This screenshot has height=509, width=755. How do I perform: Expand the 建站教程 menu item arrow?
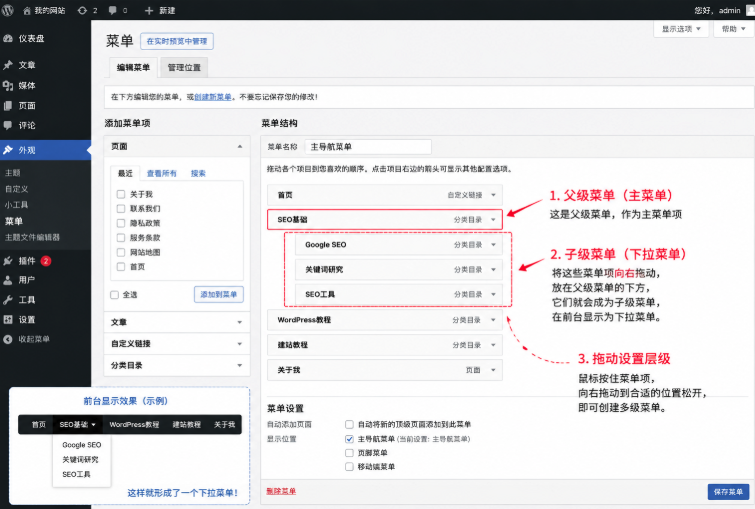[494, 345]
